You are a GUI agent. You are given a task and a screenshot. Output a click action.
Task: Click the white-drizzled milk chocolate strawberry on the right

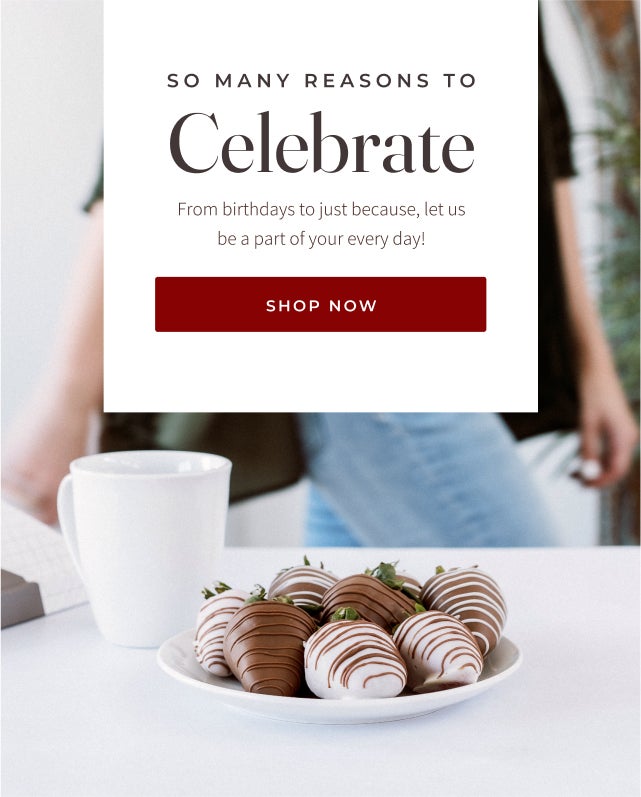[x=464, y=605]
